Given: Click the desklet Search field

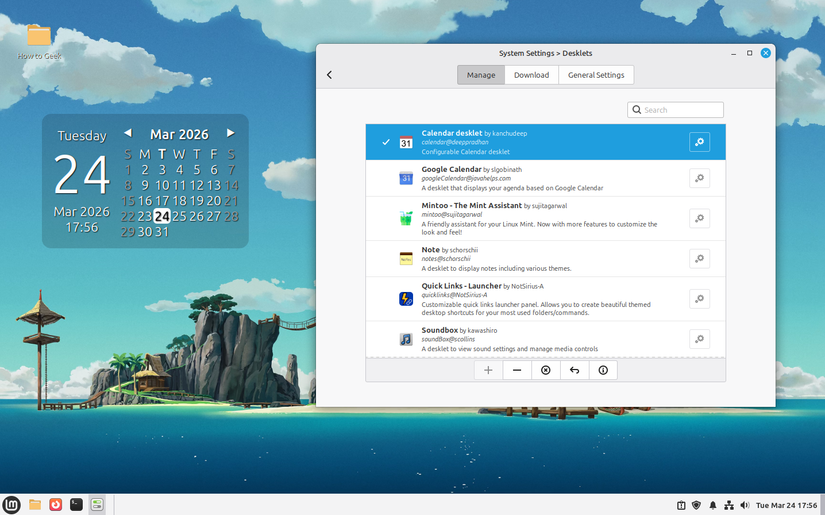Looking at the screenshot, I should (x=676, y=110).
